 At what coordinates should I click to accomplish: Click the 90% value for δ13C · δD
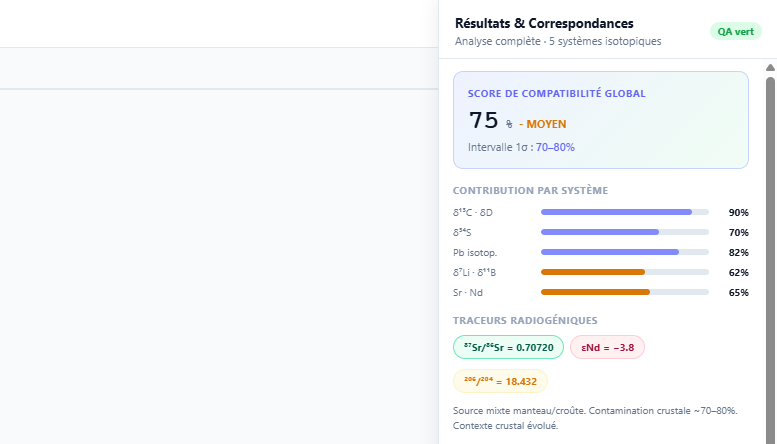(738, 212)
